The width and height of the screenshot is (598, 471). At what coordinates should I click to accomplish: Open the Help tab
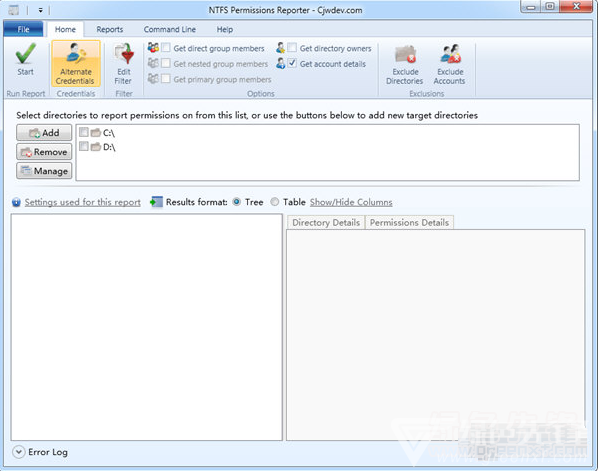point(225,29)
